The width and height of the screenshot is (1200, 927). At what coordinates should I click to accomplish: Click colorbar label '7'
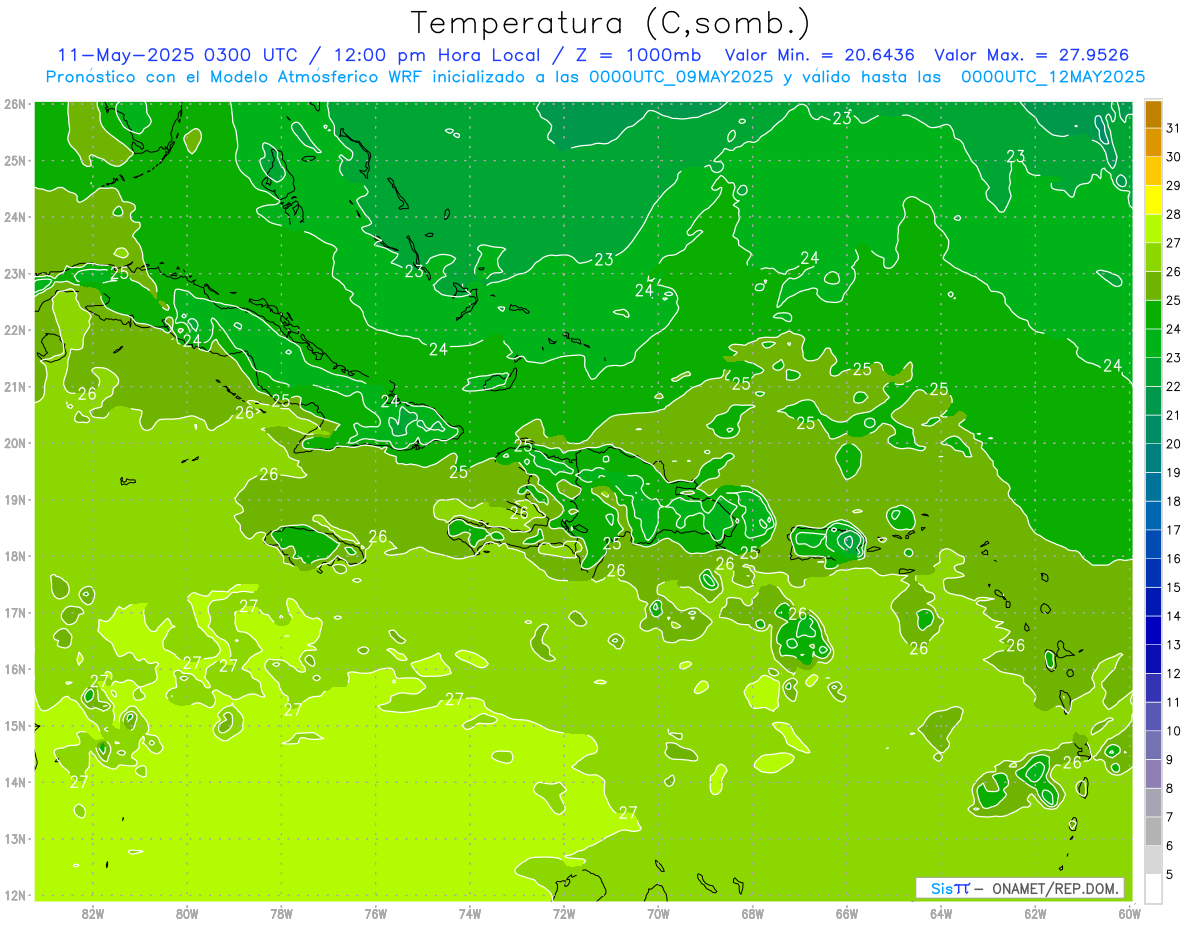1171,817
